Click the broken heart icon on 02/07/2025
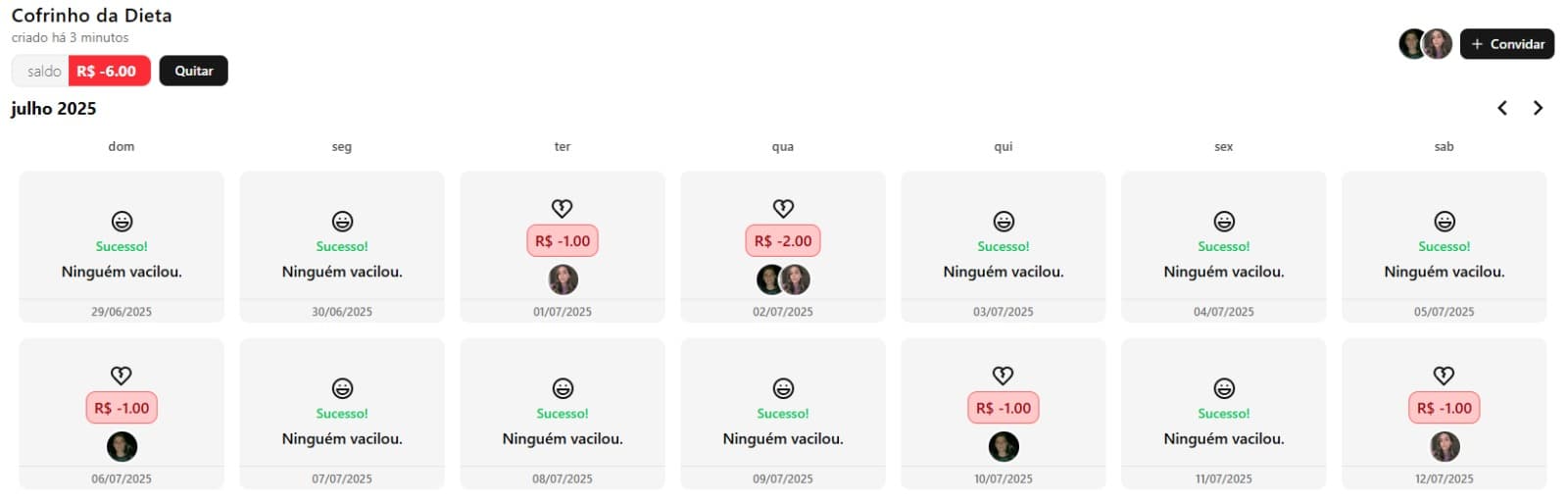The width and height of the screenshot is (1568, 504). [x=782, y=208]
